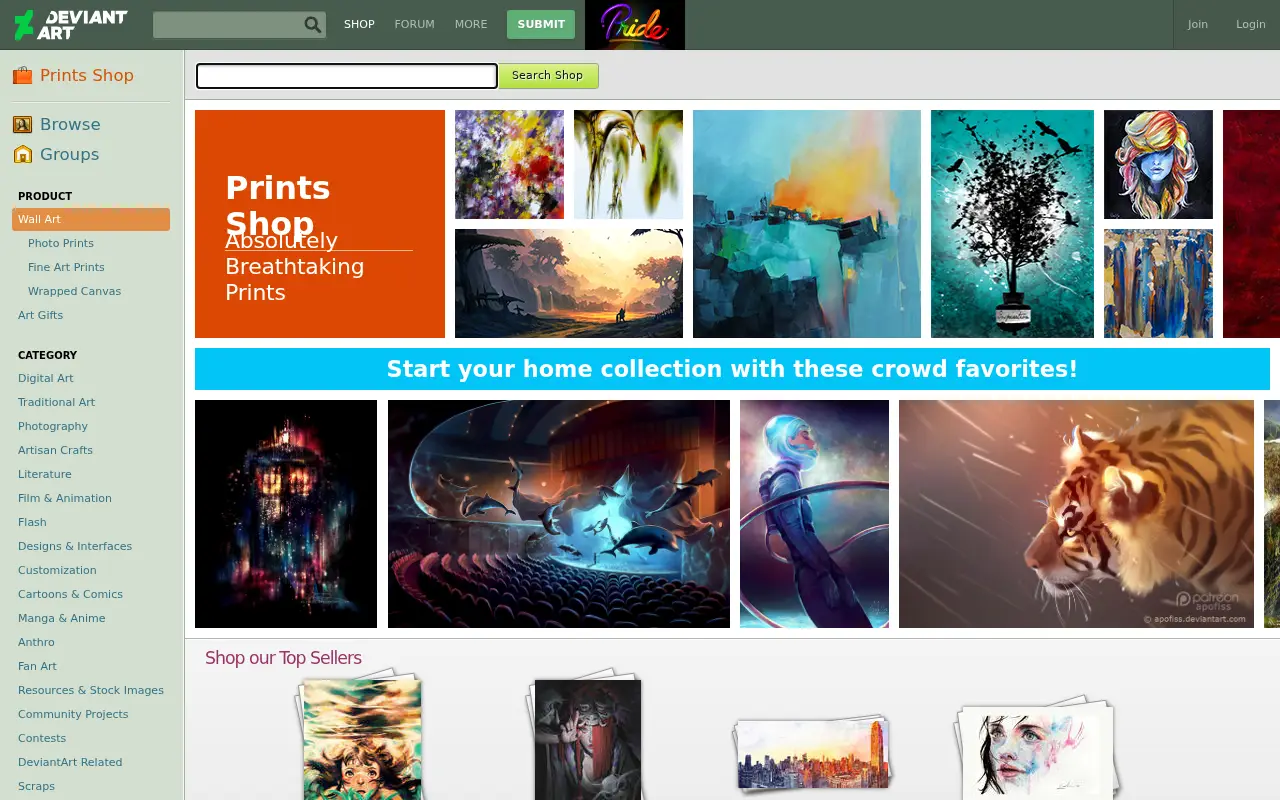Focus the Prints Shop search box
This screenshot has width=1280, height=800.
tap(346, 76)
